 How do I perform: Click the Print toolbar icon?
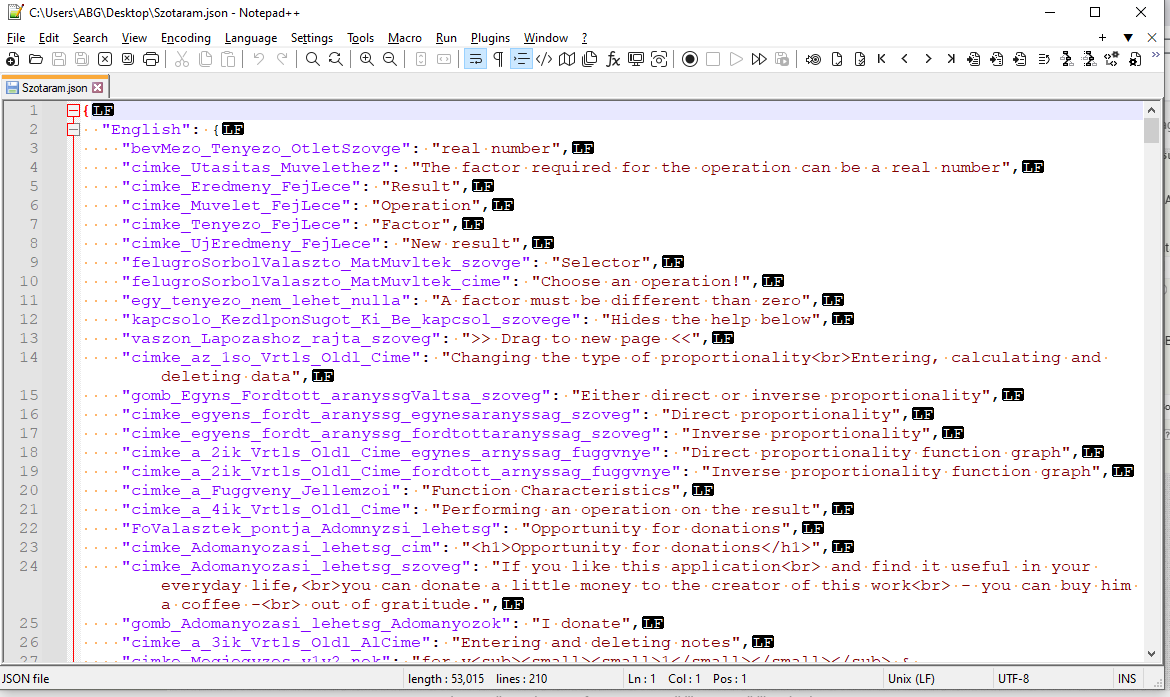(x=151, y=60)
